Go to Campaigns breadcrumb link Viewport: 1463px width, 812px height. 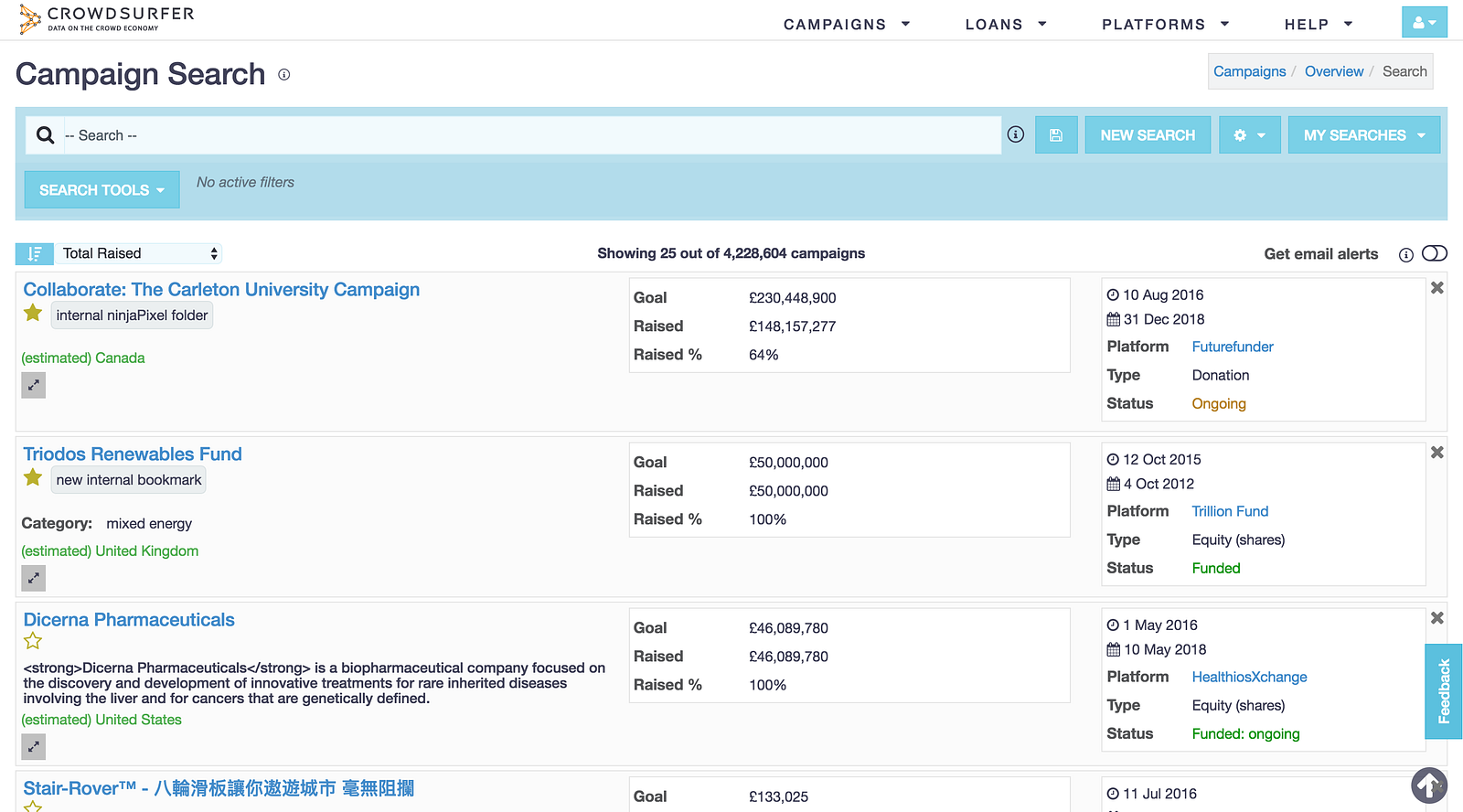click(x=1249, y=71)
